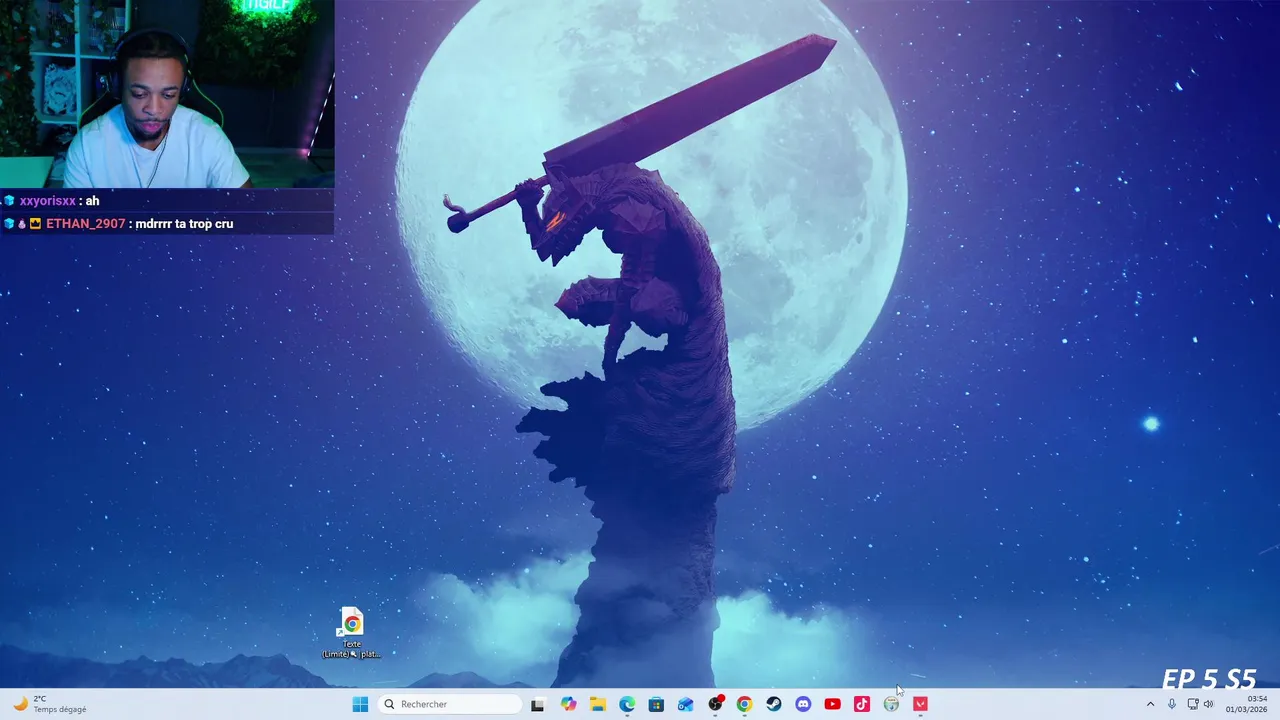Screen dimensions: 1280x720
Task: Open volume control speaker icon
Action: pos(1208,704)
